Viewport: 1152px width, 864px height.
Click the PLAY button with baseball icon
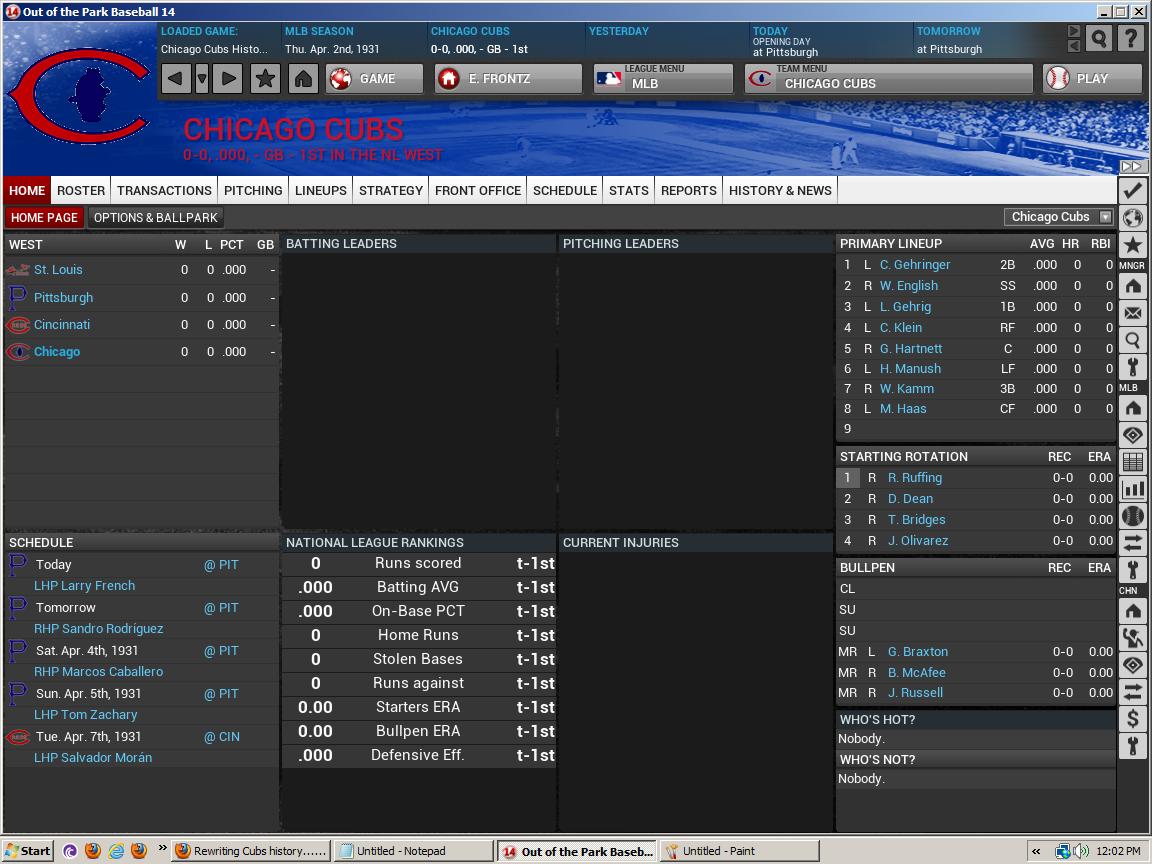1092,78
